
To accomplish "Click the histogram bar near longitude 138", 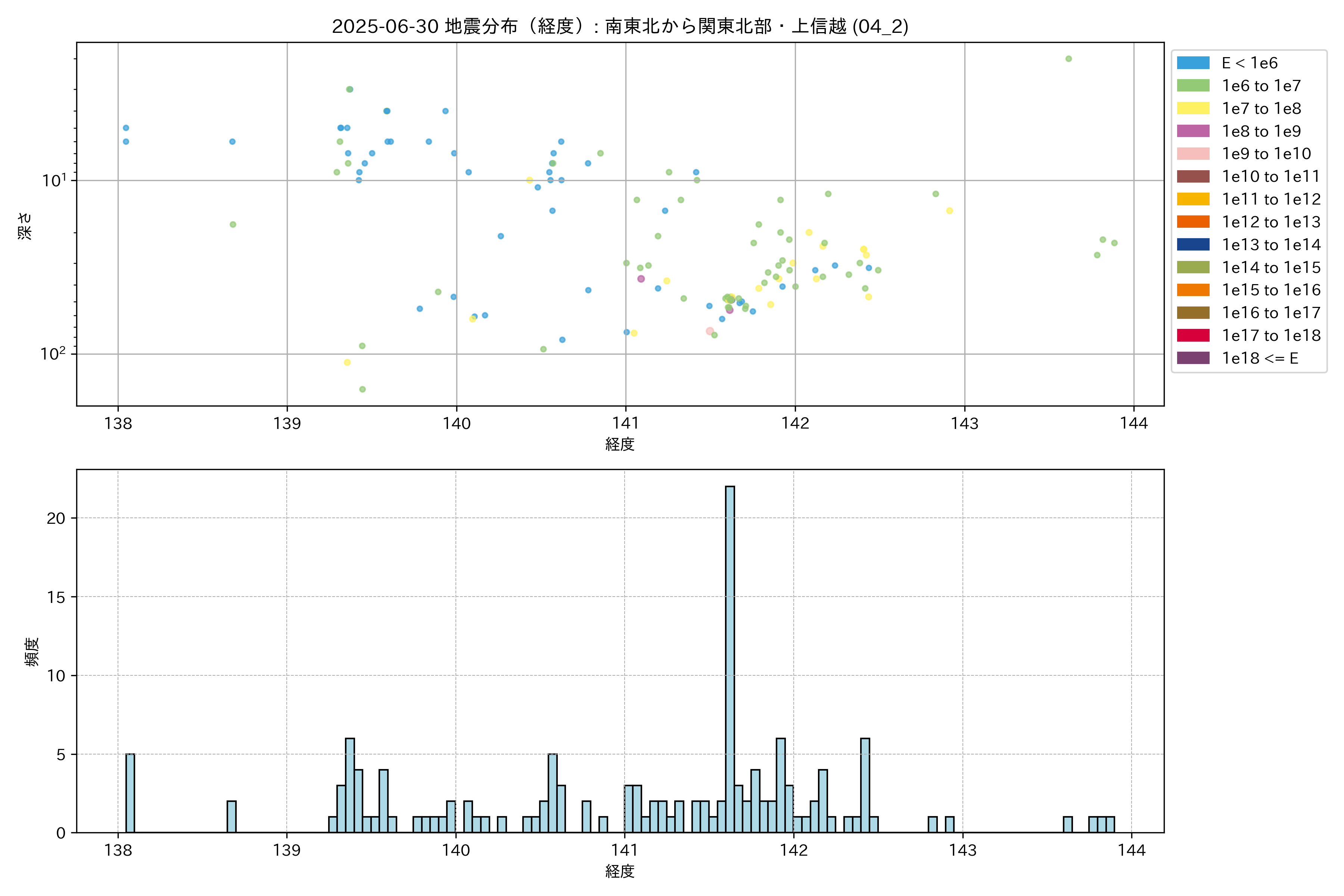I will (130, 793).
